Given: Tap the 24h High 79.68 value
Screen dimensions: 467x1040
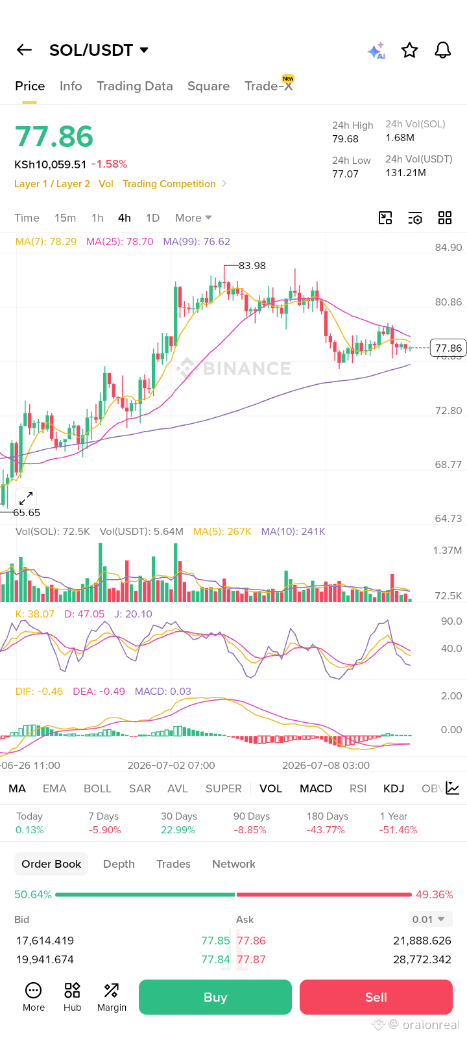Looking at the screenshot, I should [345, 139].
